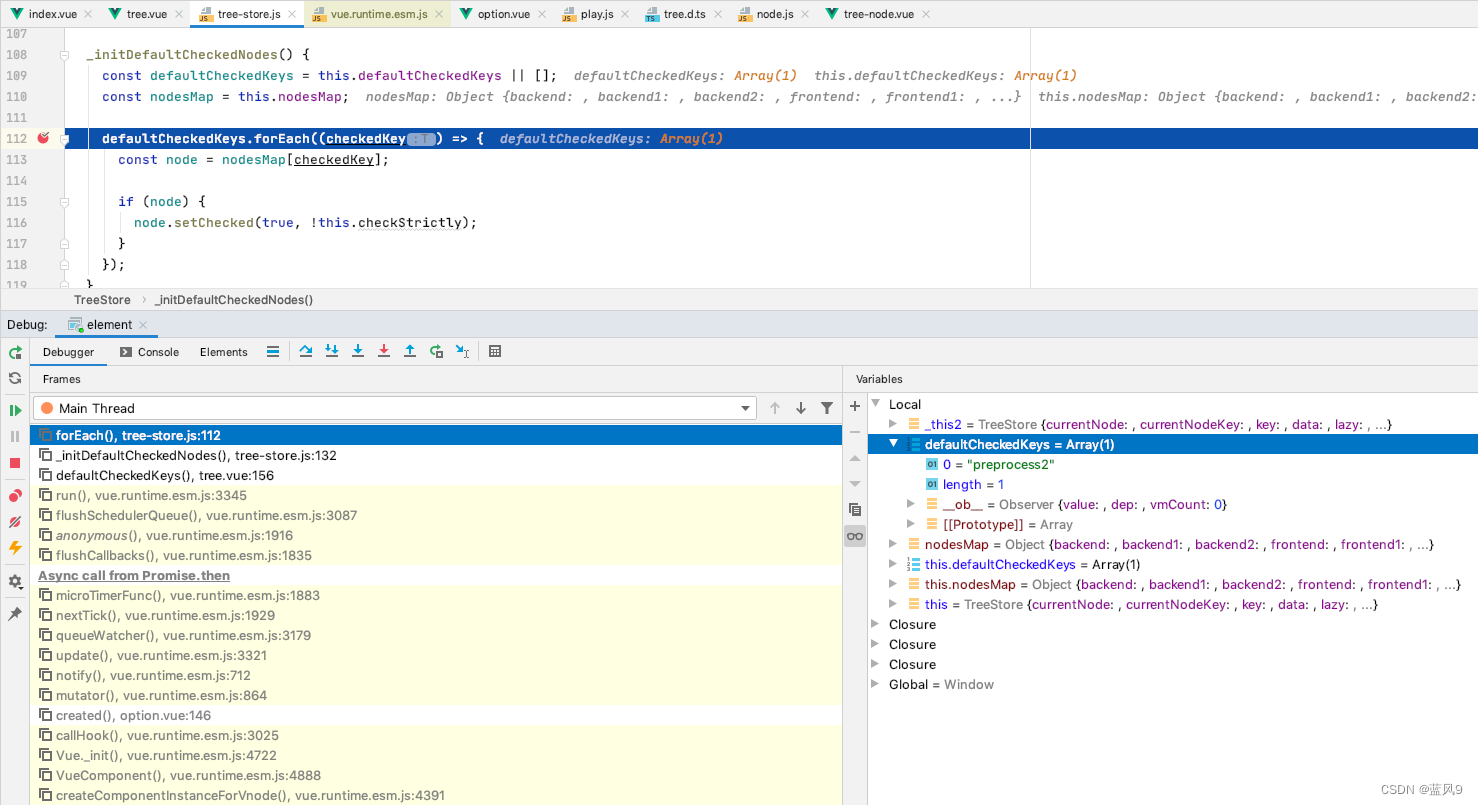Expand the nodesMap variable entry

[x=893, y=544]
